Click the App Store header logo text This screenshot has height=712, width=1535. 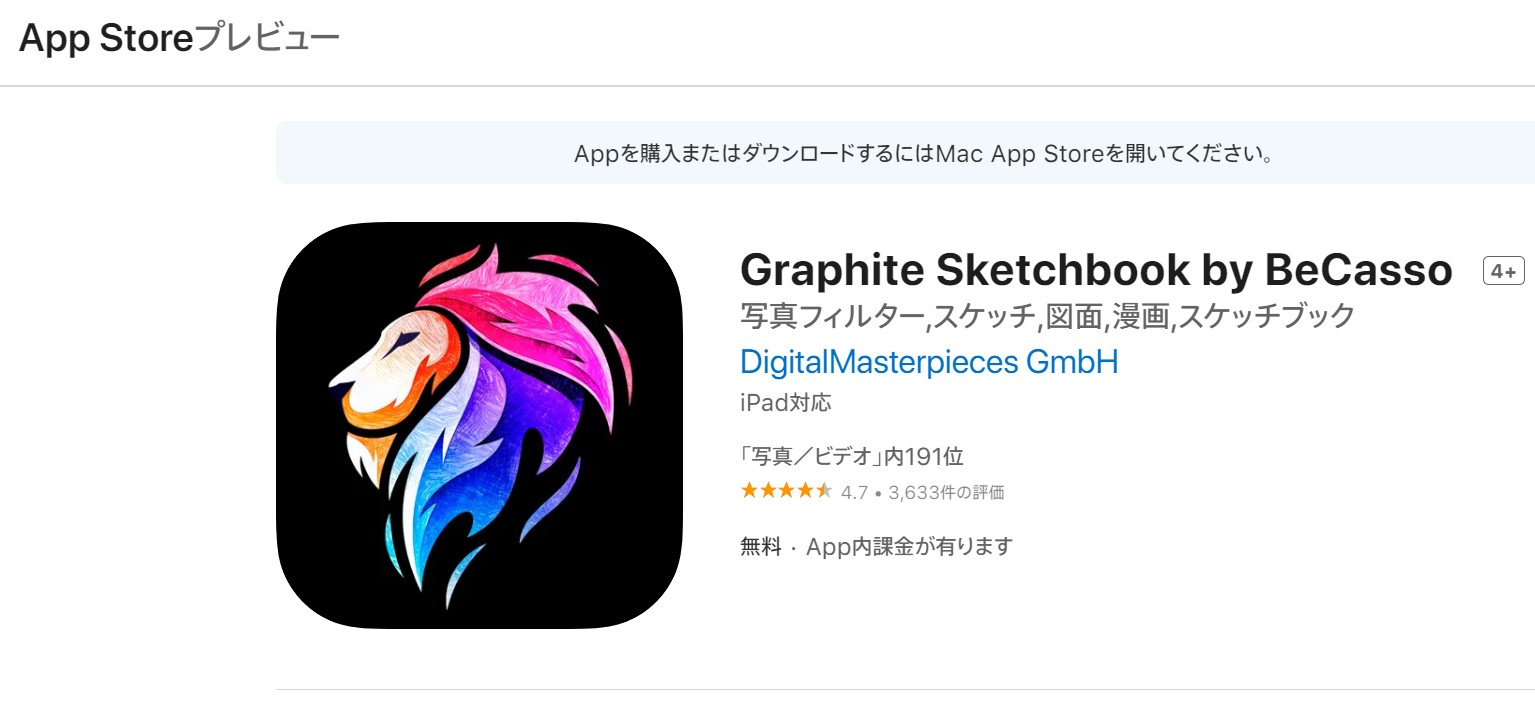(105, 39)
